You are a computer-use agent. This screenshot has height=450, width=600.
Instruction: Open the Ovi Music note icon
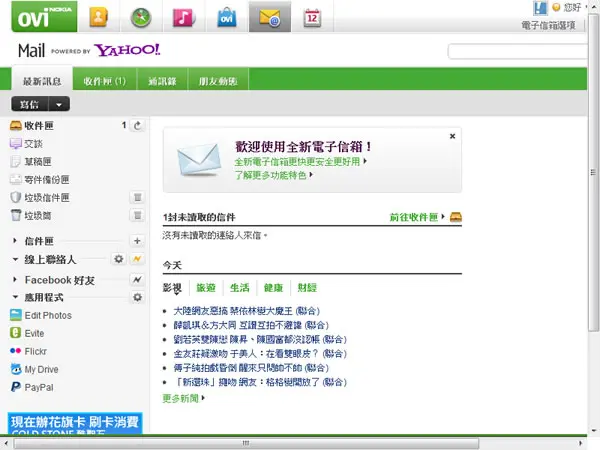[x=184, y=17]
